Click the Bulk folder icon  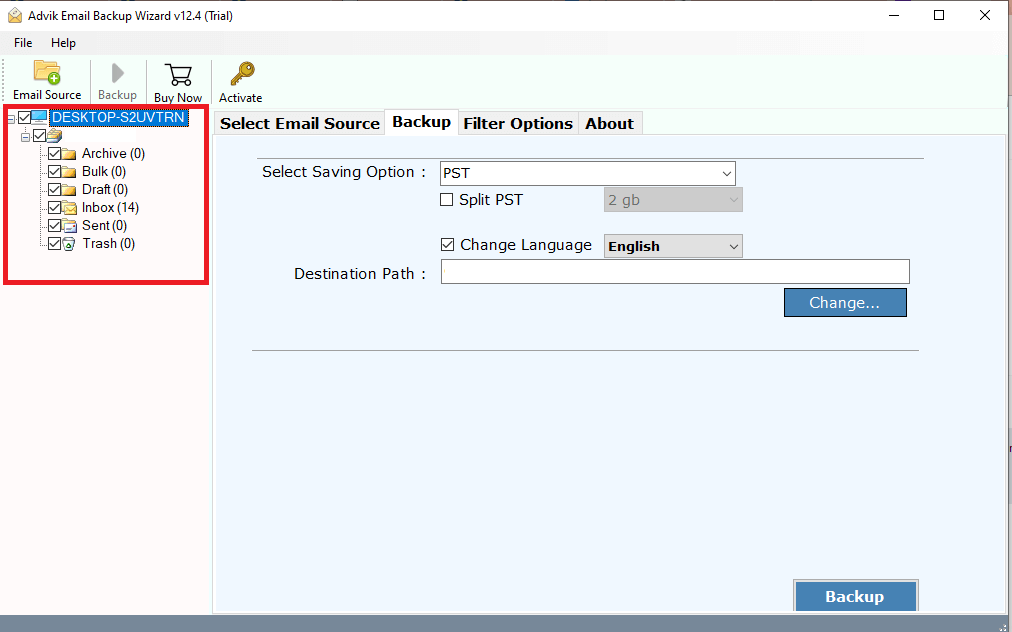pos(69,172)
